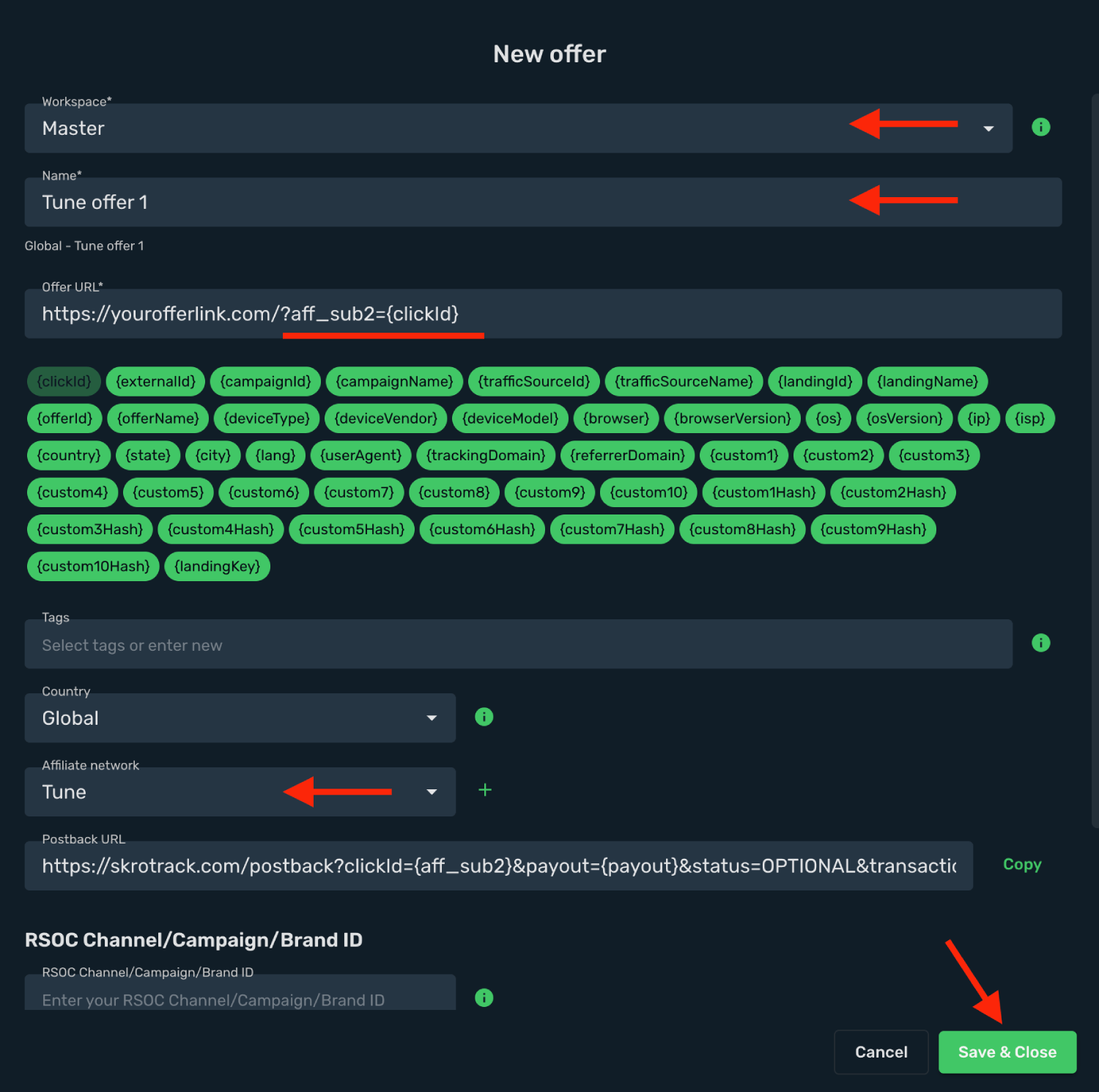The image size is (1099, 1092).
Task: Insert the {custom5Hash} token
Action: [x=352, y=529]
